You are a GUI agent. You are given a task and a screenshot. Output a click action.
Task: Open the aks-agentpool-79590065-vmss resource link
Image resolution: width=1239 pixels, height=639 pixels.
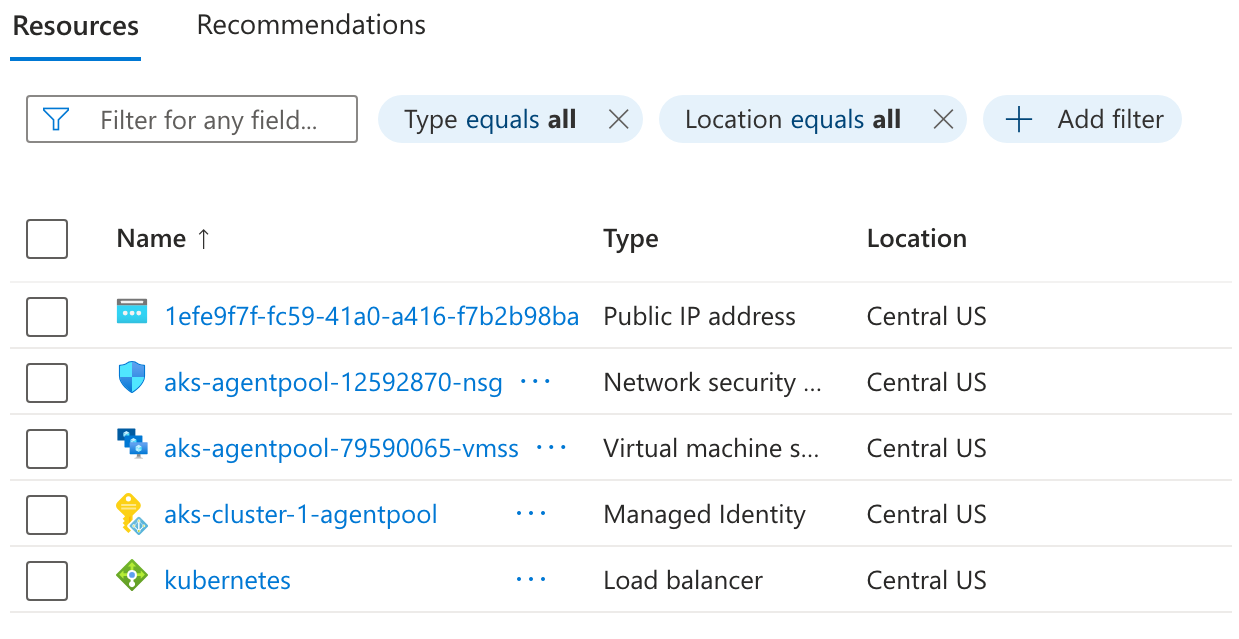tap(341, 448)
